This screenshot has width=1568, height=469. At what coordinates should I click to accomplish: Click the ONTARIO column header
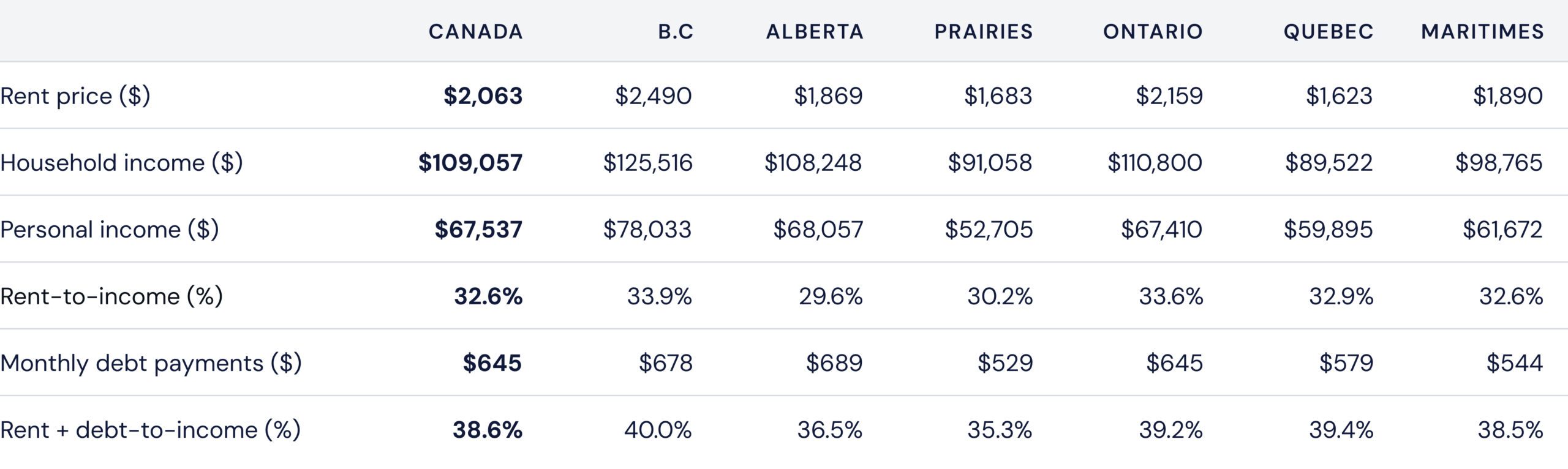(x=1153, y=31)
